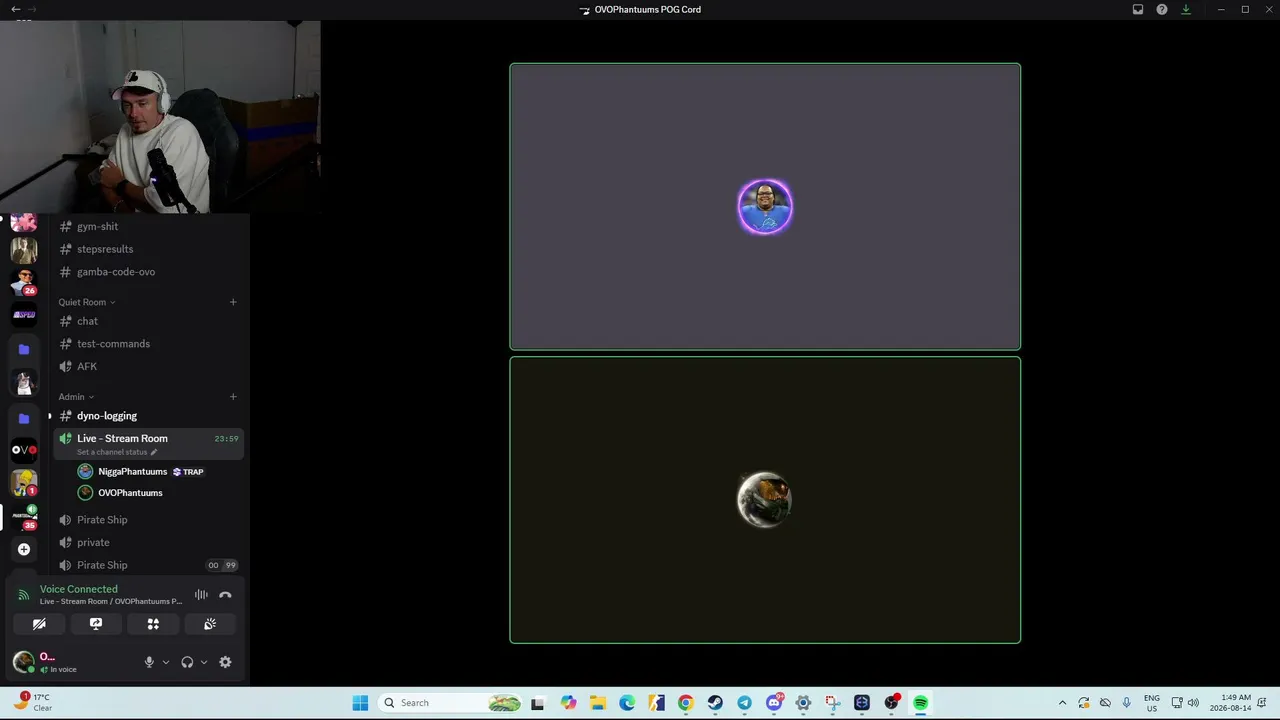Collapse the Quiet Room category
The height and width of the screenshot is (720, 1280).
point(86,302)
